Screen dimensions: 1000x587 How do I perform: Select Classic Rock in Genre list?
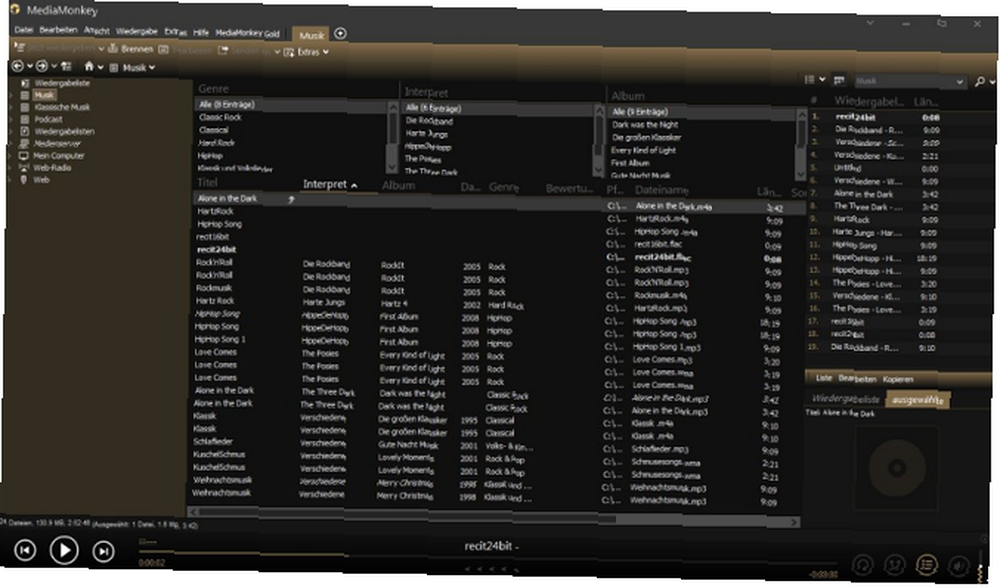(x=220, y=117)
